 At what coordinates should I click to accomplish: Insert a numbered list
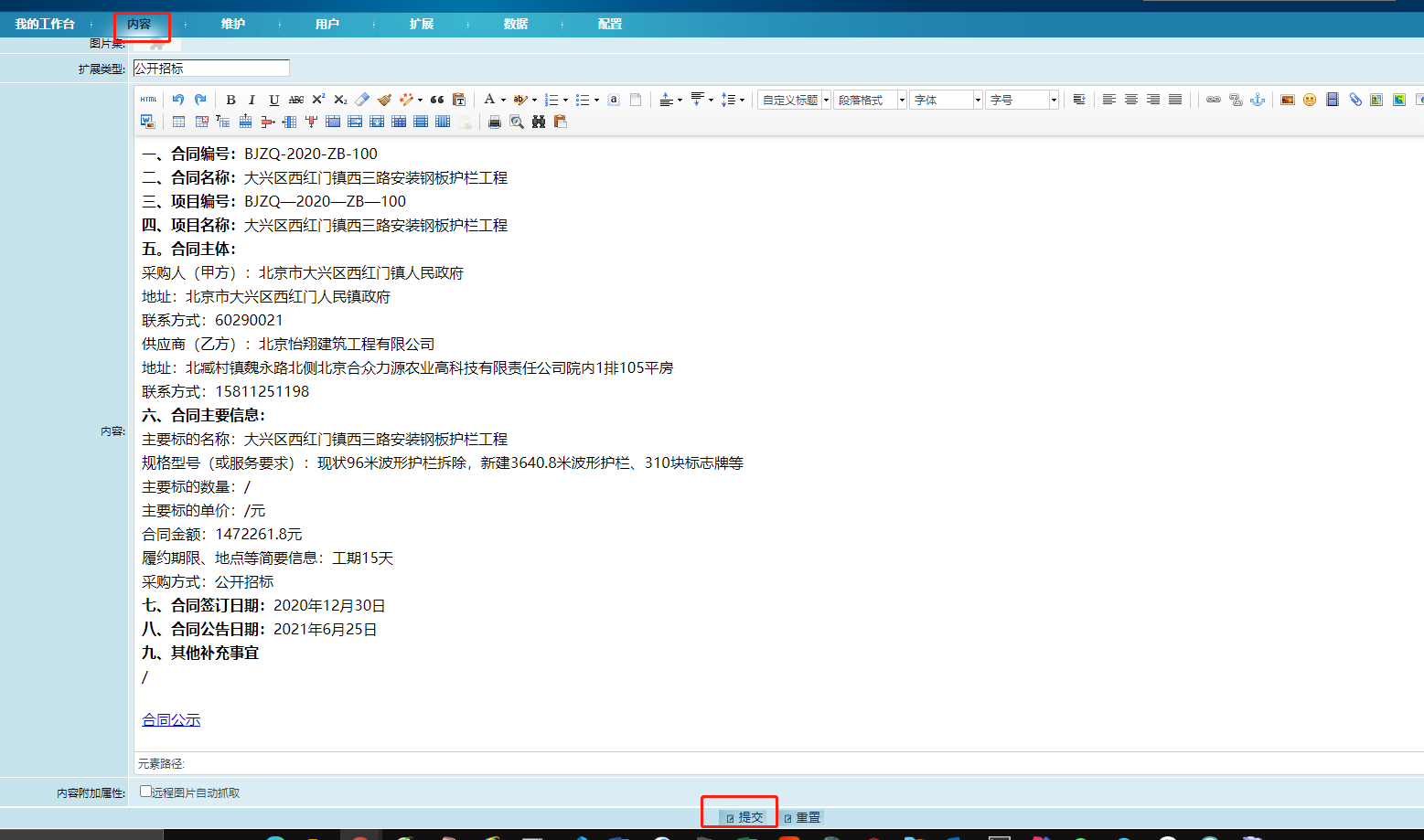click(x=551, y=100)
